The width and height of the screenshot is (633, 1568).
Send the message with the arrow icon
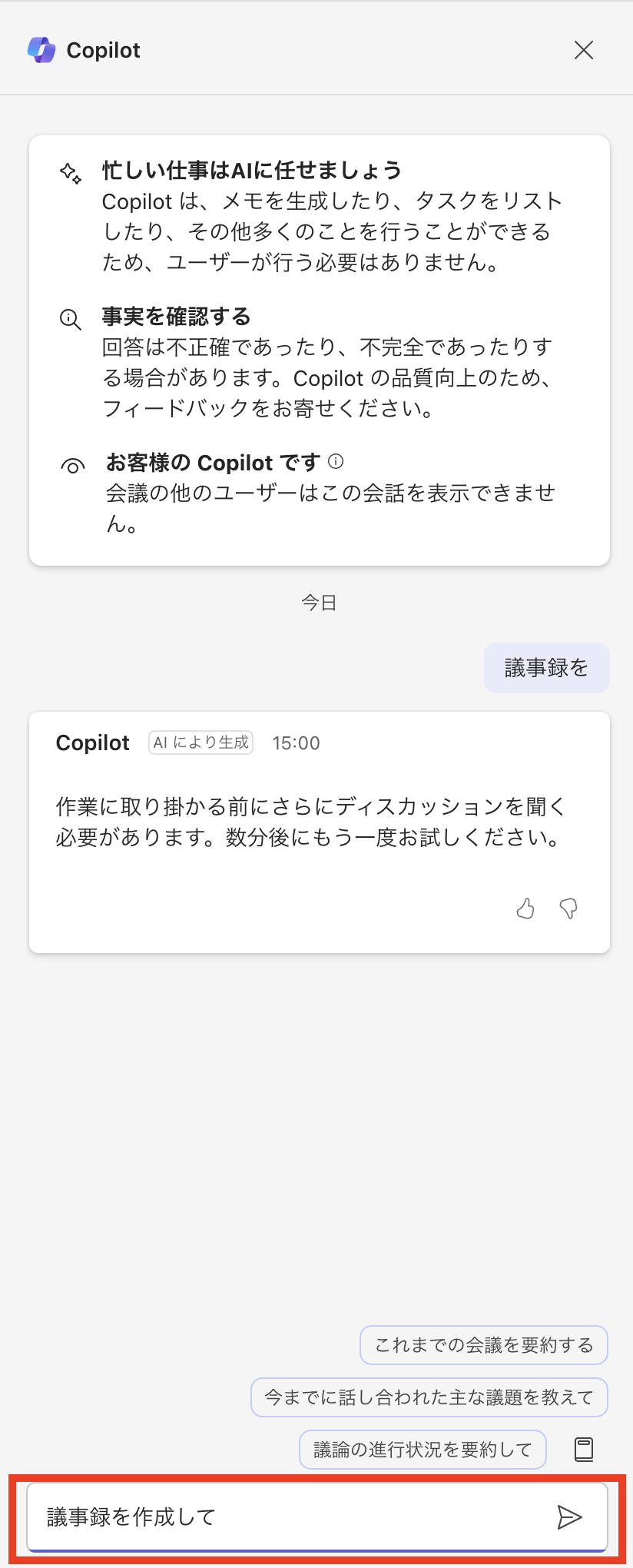569,1517
